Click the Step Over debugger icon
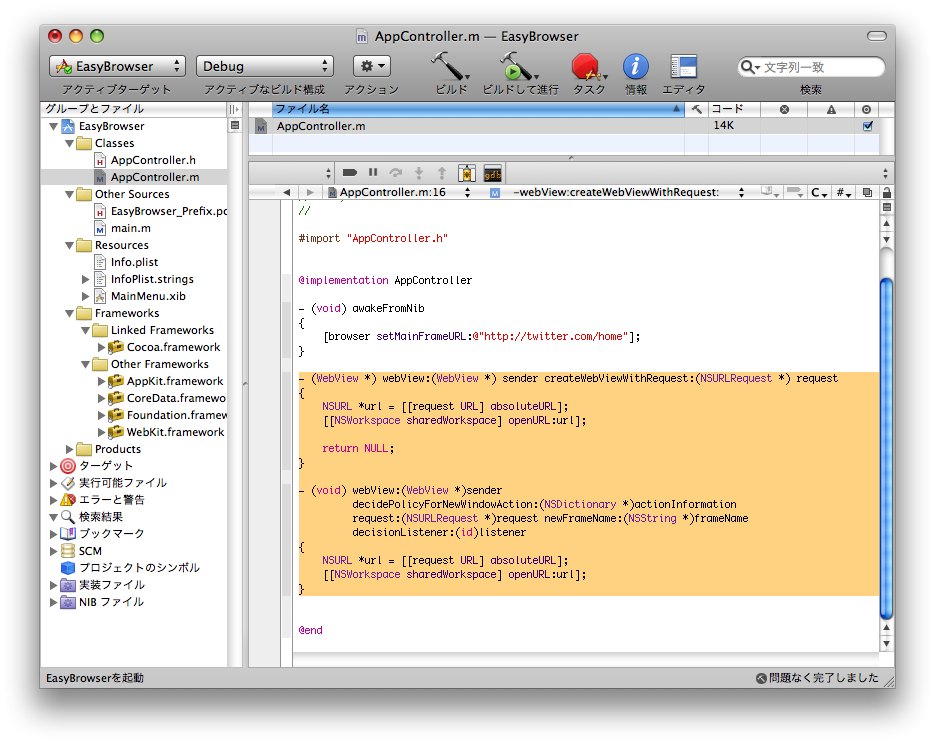This screenshot has width=935, height=743. point(395,173)
